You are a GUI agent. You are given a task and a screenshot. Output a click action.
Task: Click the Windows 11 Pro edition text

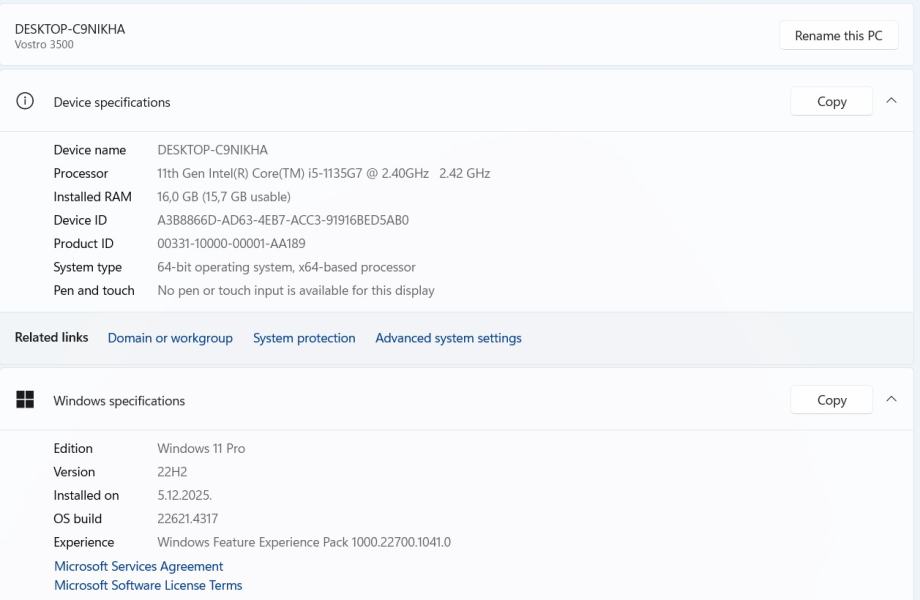(201, 448)
